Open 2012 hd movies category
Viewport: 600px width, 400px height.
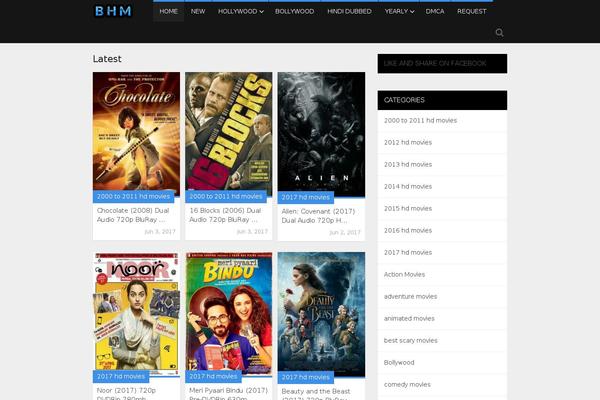[408, 142]
